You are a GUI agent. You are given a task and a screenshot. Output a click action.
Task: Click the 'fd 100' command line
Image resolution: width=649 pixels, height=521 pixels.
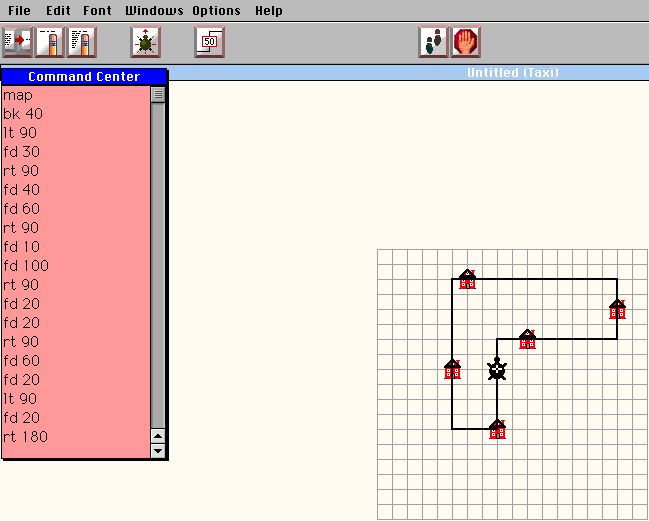click(x=26, y=266)
